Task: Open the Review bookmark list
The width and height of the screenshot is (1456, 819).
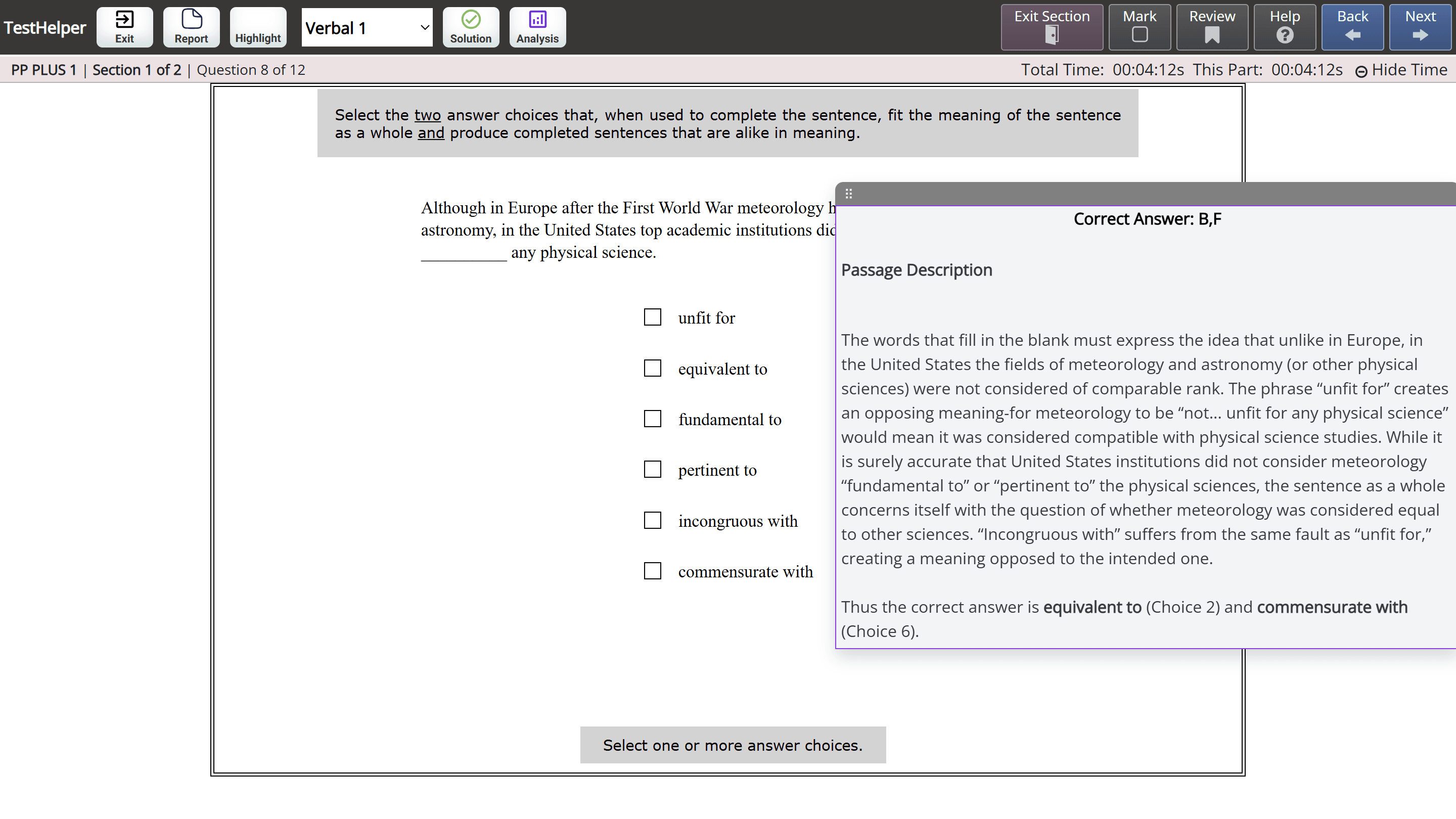Action: pyautogui.click(x=1212, y=27)
